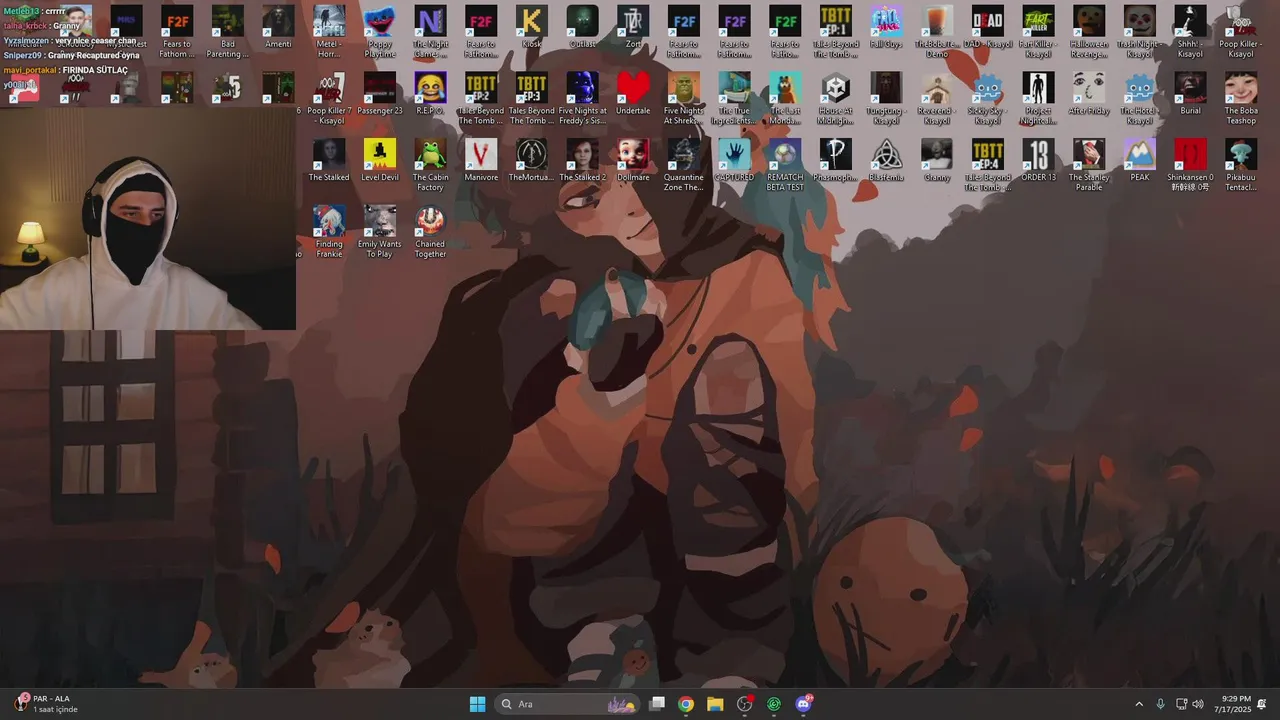Launch Outlast from the desktop
Viewport: 1280px width, 720px height.
(x=582, y=28)
